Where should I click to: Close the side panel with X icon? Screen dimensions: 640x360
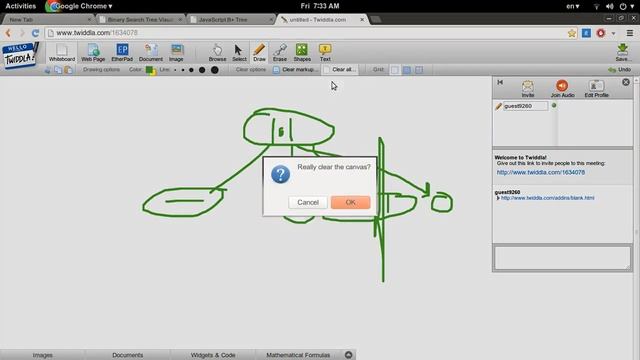[x=626, y=82]
